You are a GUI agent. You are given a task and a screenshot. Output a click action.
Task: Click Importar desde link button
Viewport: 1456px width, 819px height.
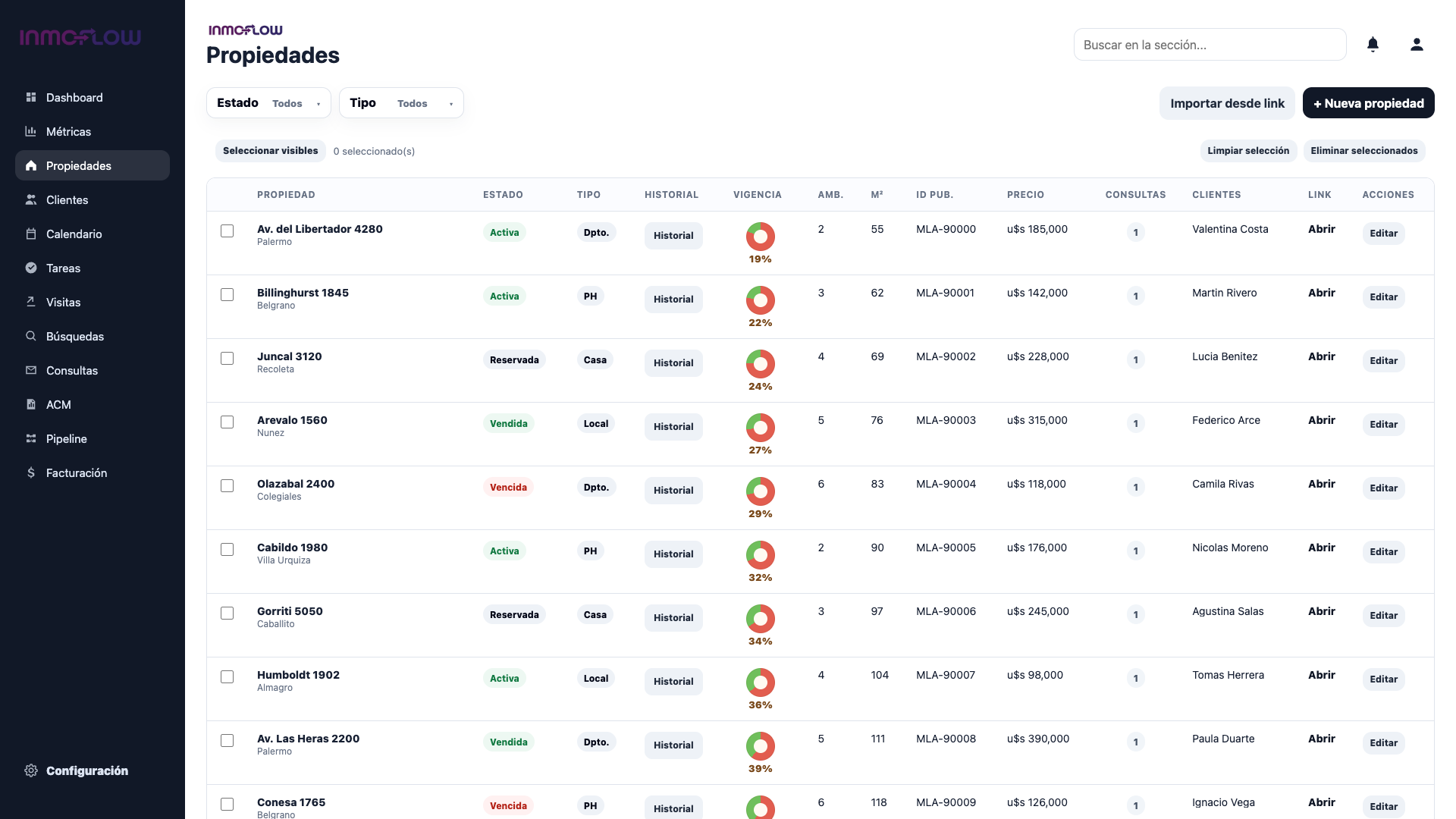(1227, 103)
